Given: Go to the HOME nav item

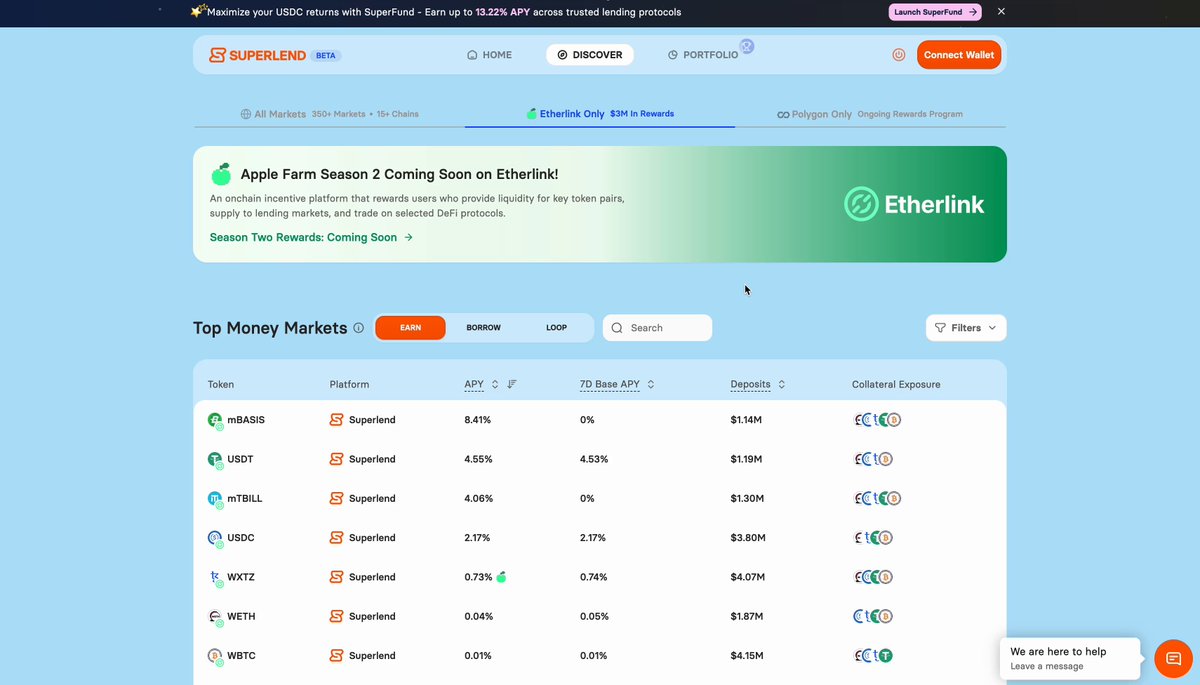Looking at the screenshot, I should 489,55.
